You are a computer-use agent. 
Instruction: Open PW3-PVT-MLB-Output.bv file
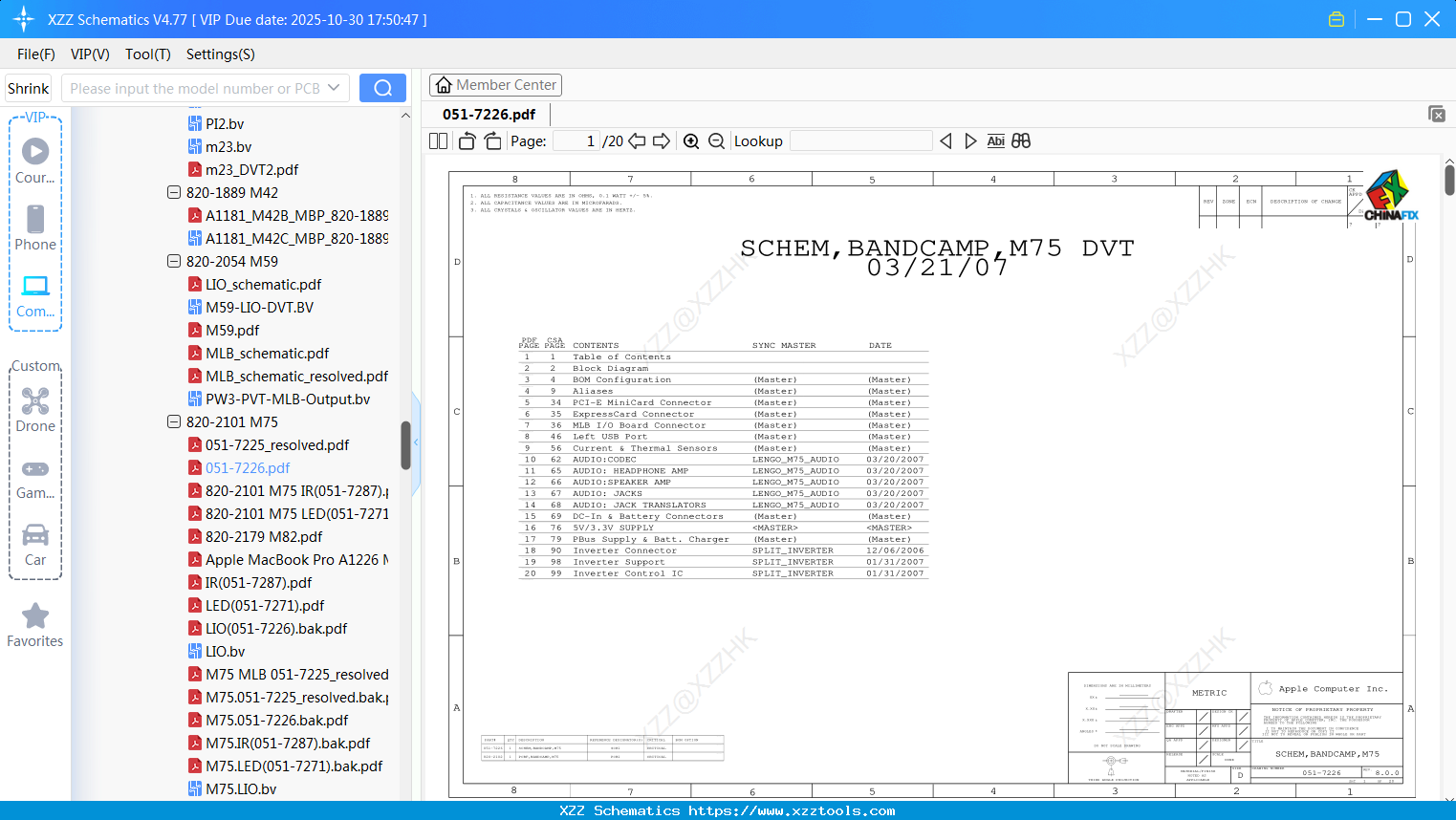(x=288, y=399)
